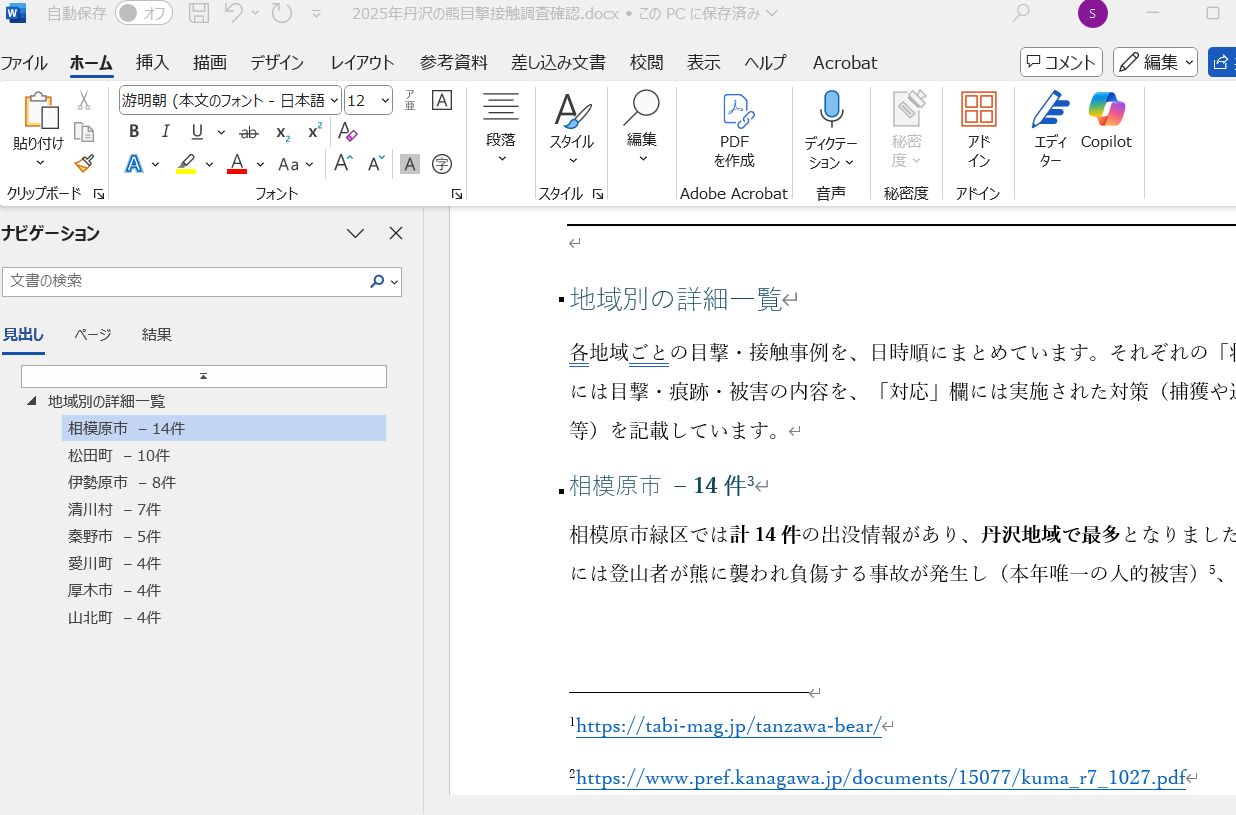Open the font name dropdown

coord(332,100)
